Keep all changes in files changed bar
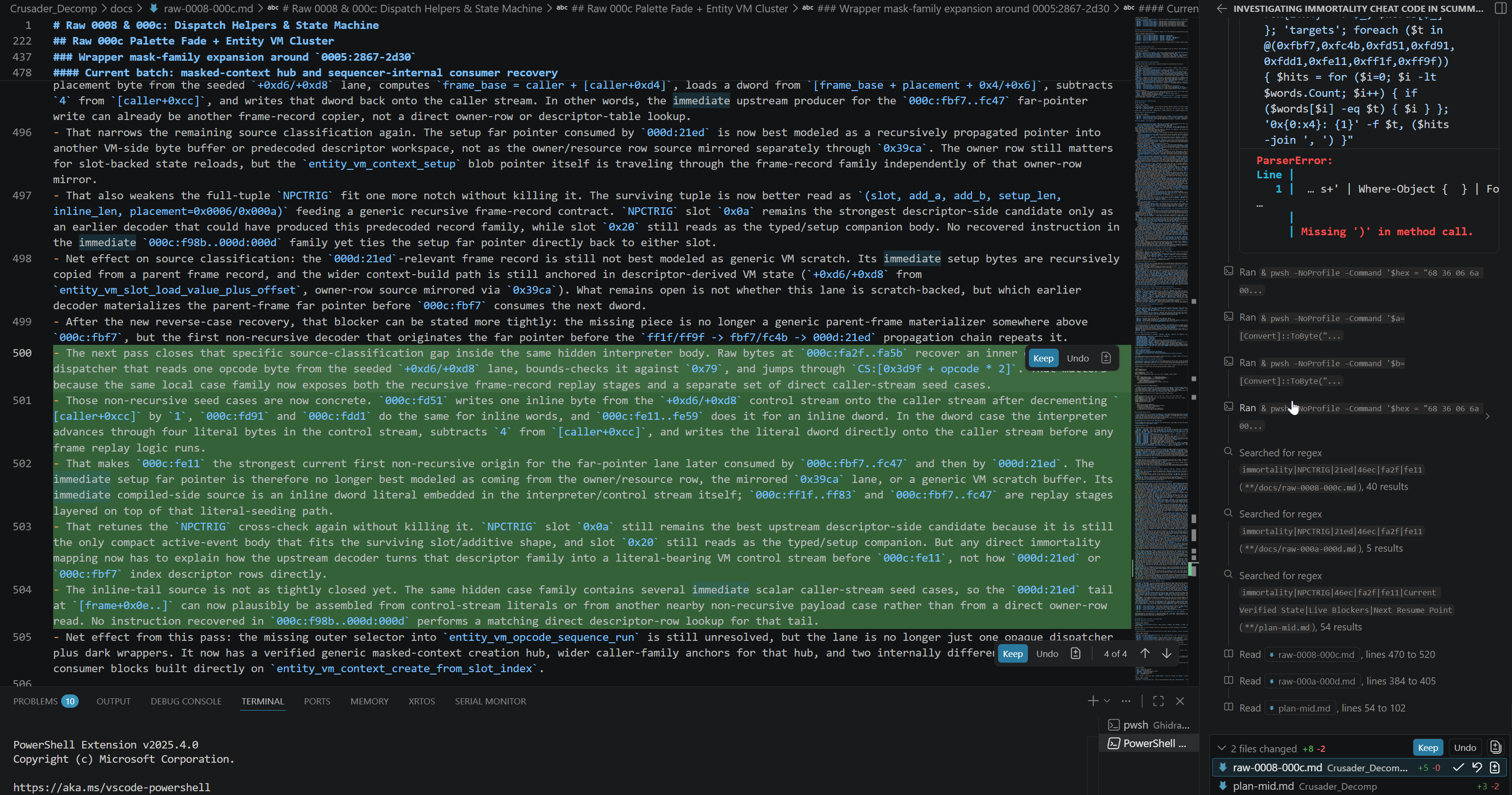 tap(1428, 748)
